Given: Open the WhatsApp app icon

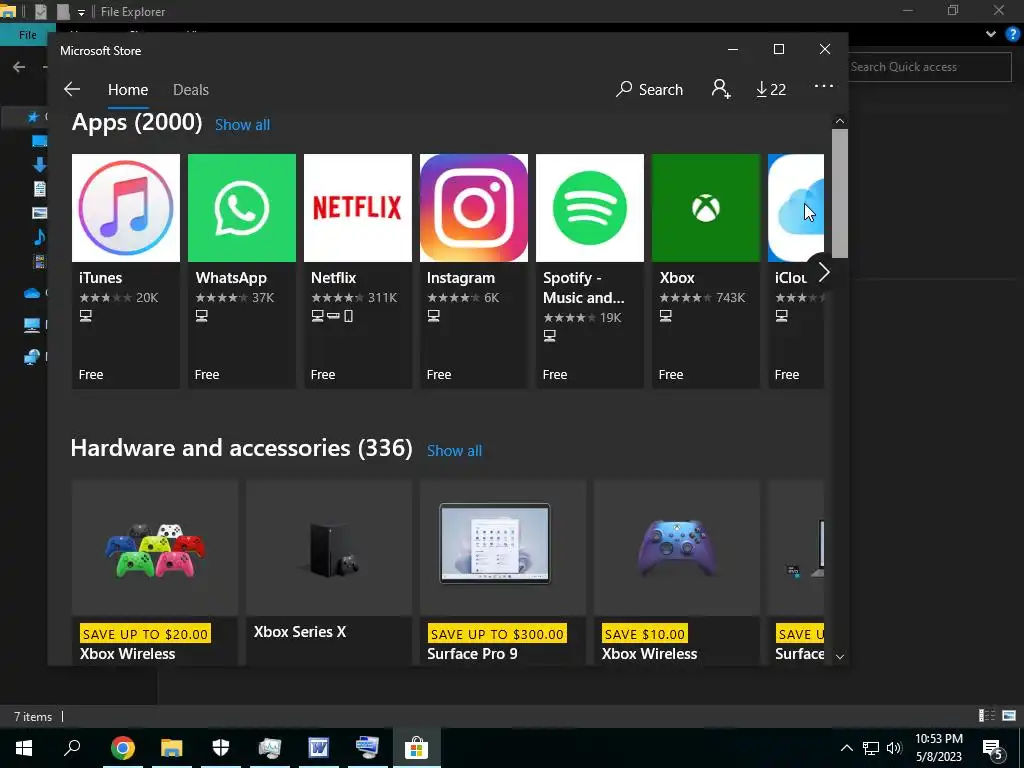Looking at the screenshot, I should [242, 208].
